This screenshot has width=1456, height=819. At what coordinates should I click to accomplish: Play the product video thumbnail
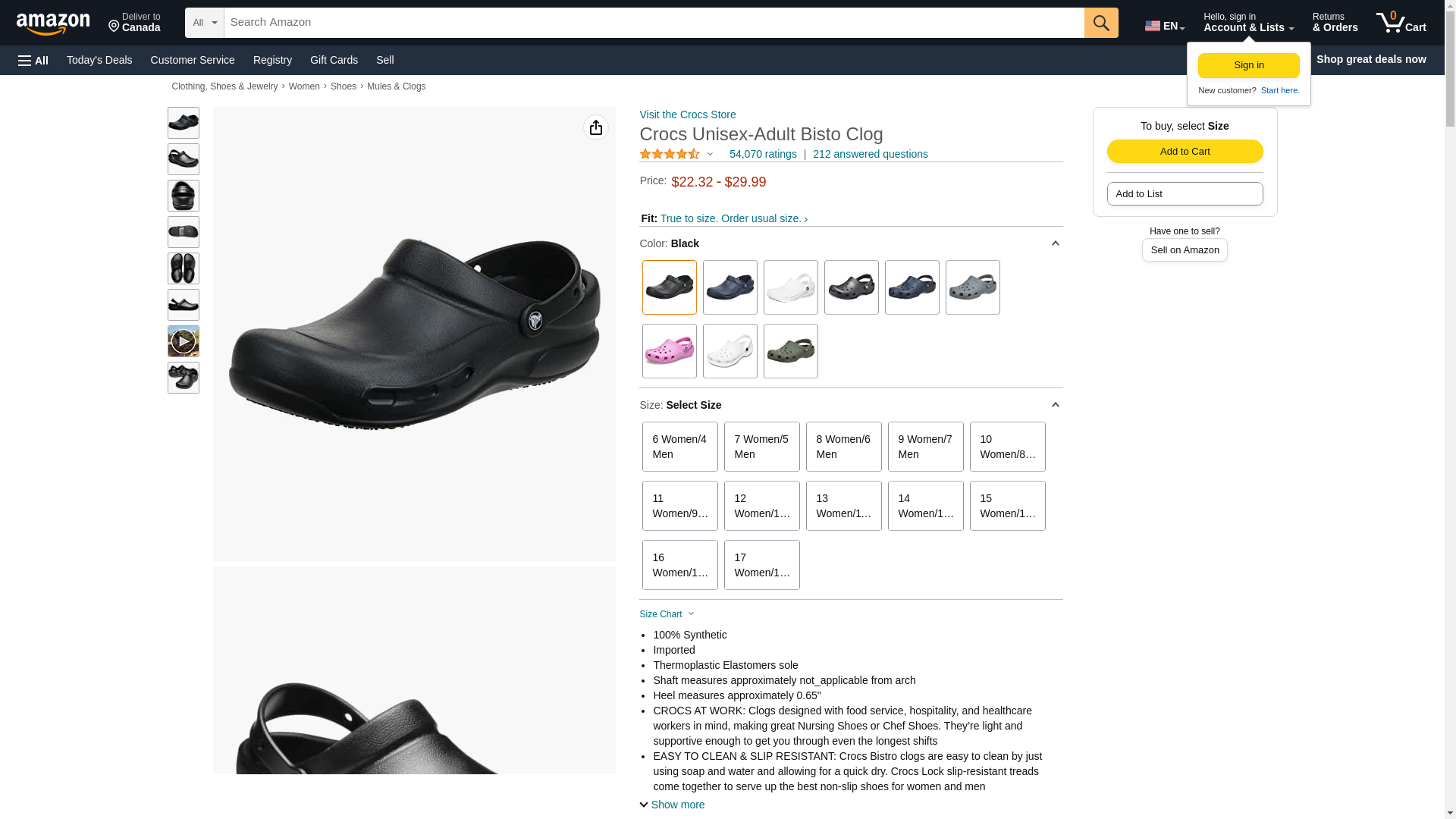184,341
